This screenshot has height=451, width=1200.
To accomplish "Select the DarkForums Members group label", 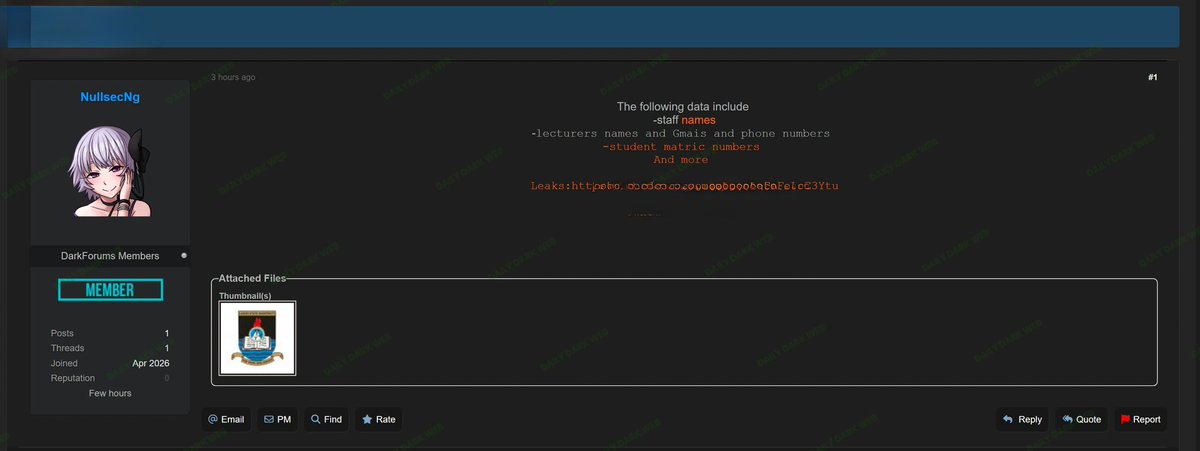I will (x=110, y=256).
